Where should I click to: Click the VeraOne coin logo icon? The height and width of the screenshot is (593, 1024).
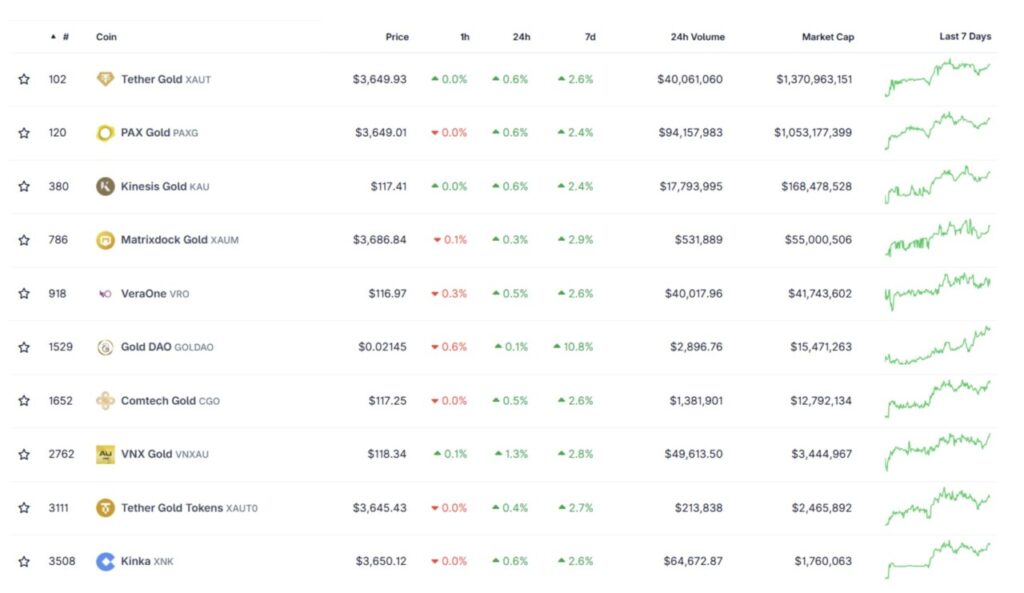(105, 294)
